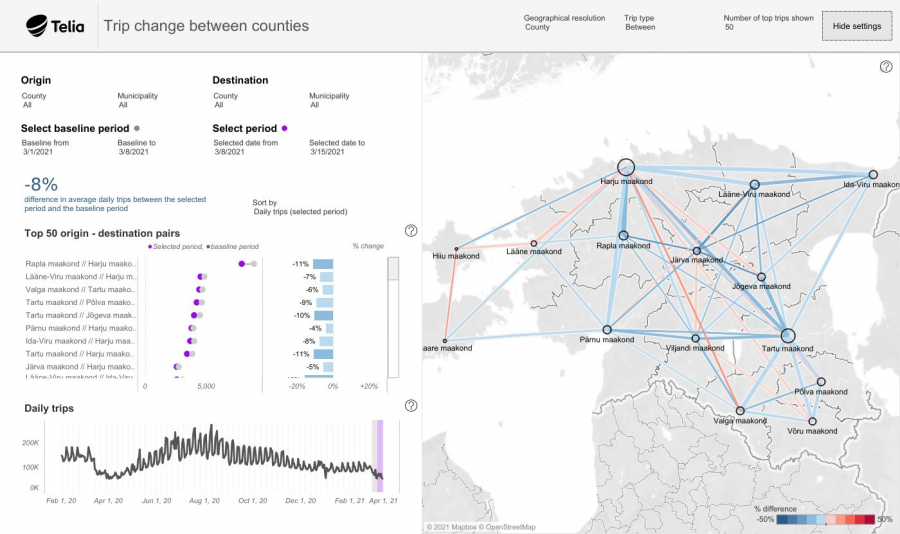Select Ida-Viru maakond node on map
The width and height of the screenshot is (900, 534).
873,175
